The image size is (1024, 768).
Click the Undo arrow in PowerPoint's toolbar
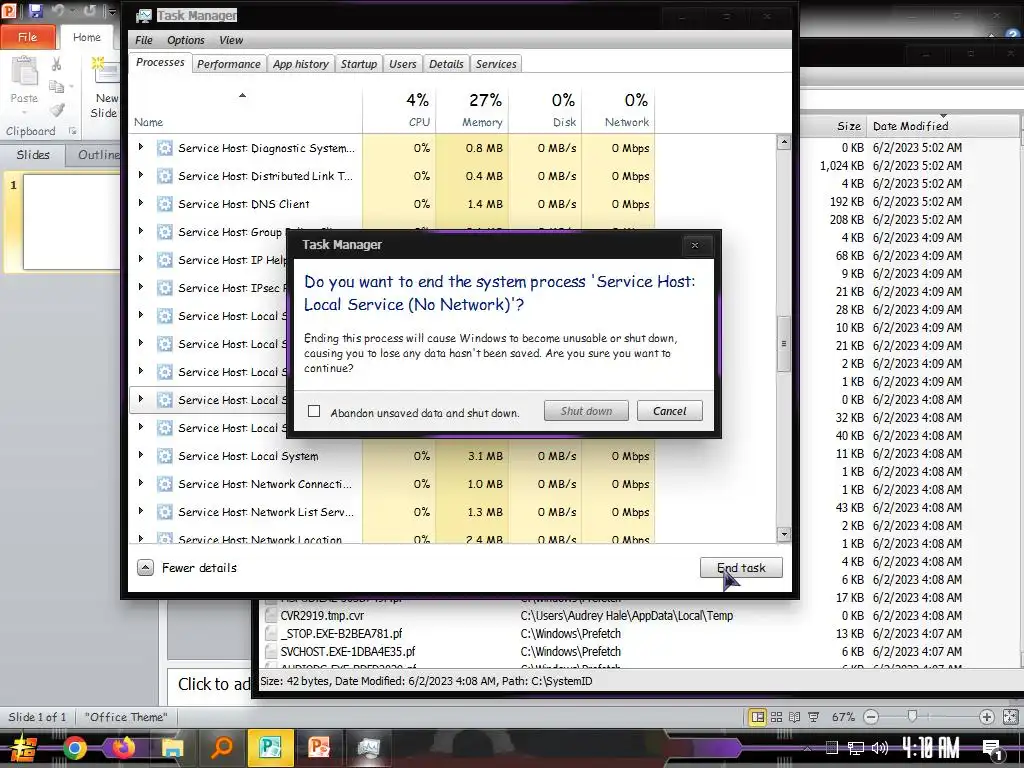[57, 10]
